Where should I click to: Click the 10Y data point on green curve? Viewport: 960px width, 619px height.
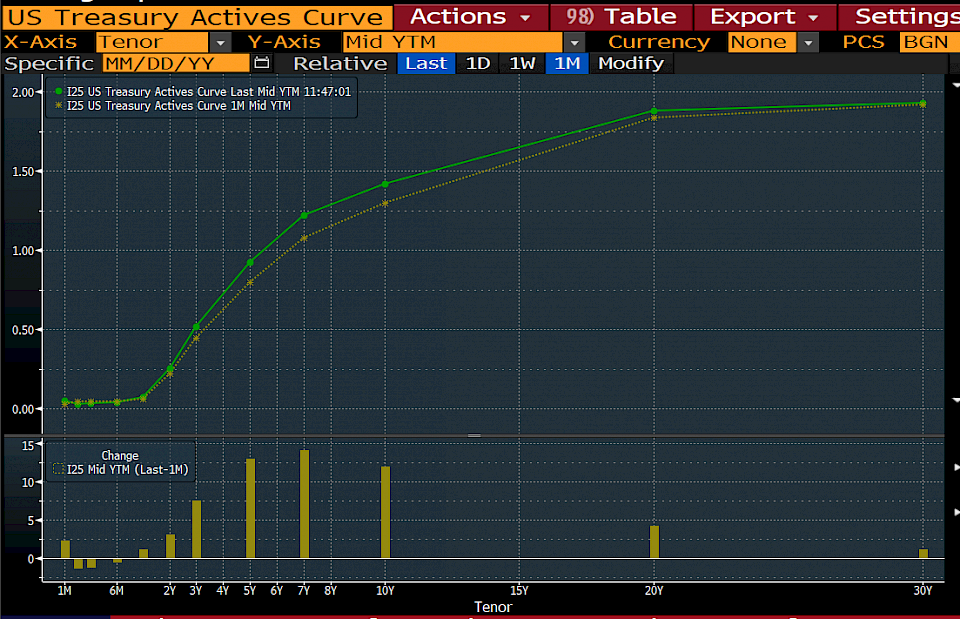click(x=385, y=183)
